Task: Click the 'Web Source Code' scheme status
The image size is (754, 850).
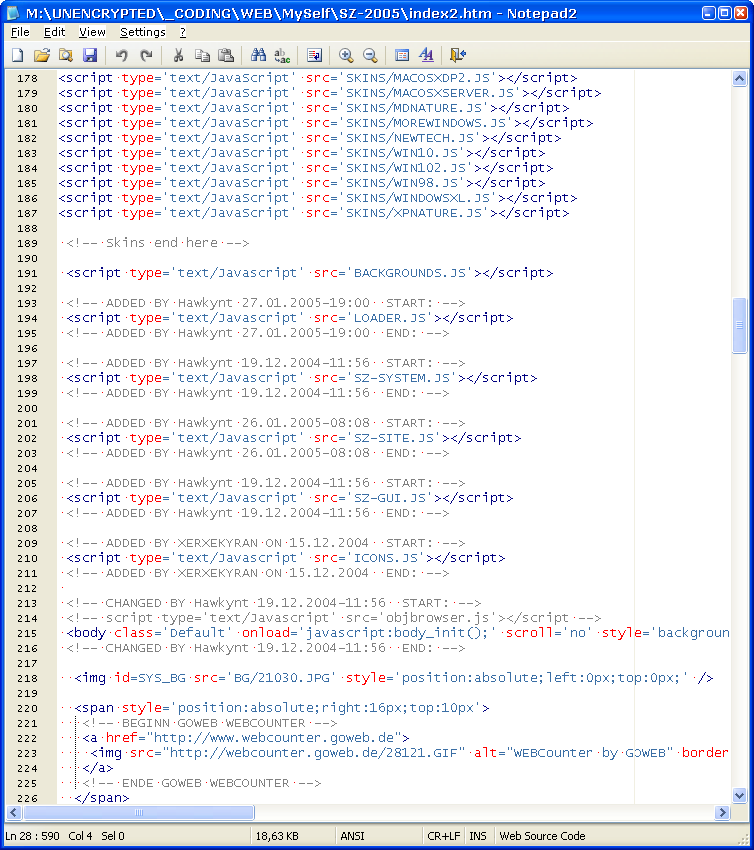Action: (542, 836)
